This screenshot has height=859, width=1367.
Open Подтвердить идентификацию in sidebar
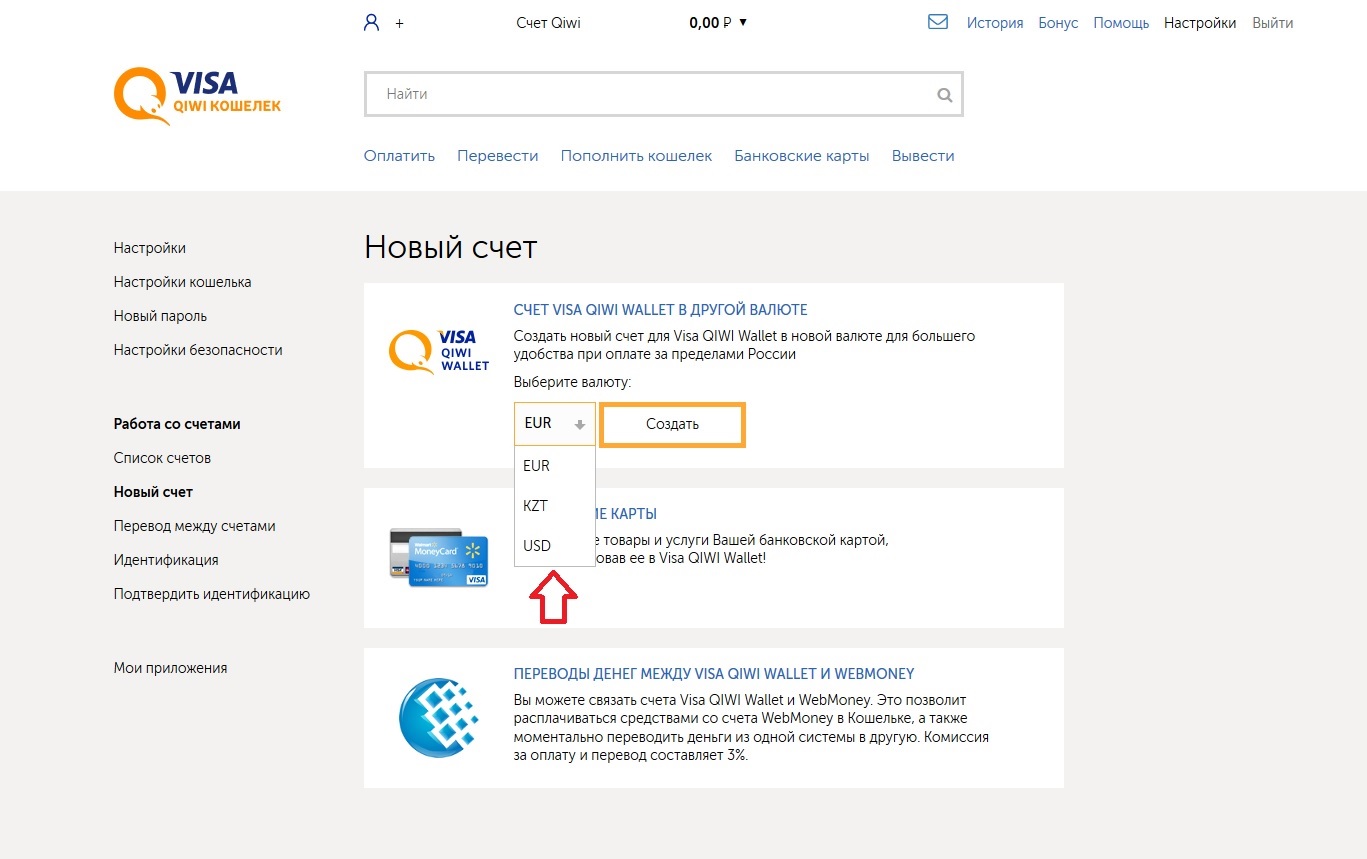(x=212, y=594)
